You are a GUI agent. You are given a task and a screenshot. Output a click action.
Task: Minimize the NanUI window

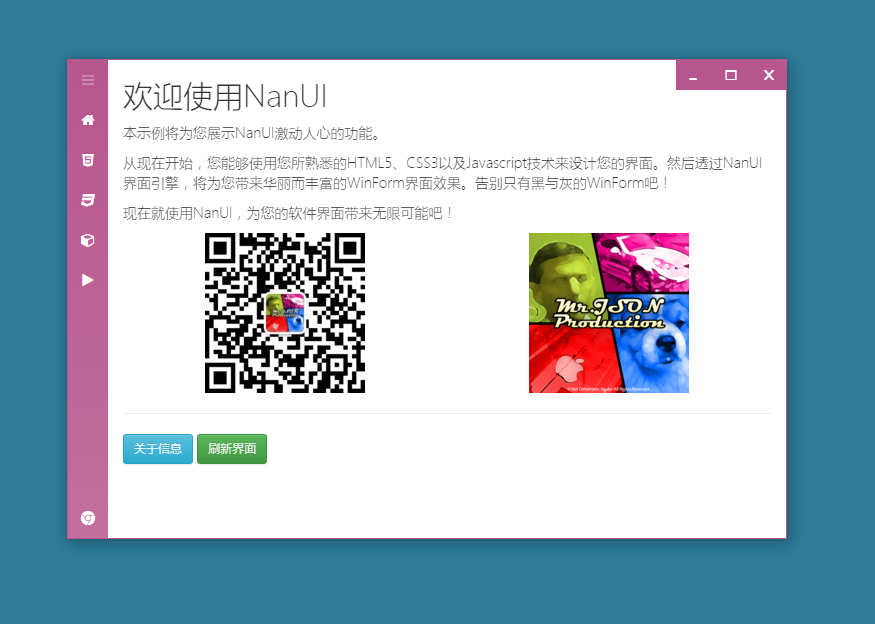click(693, 75)
